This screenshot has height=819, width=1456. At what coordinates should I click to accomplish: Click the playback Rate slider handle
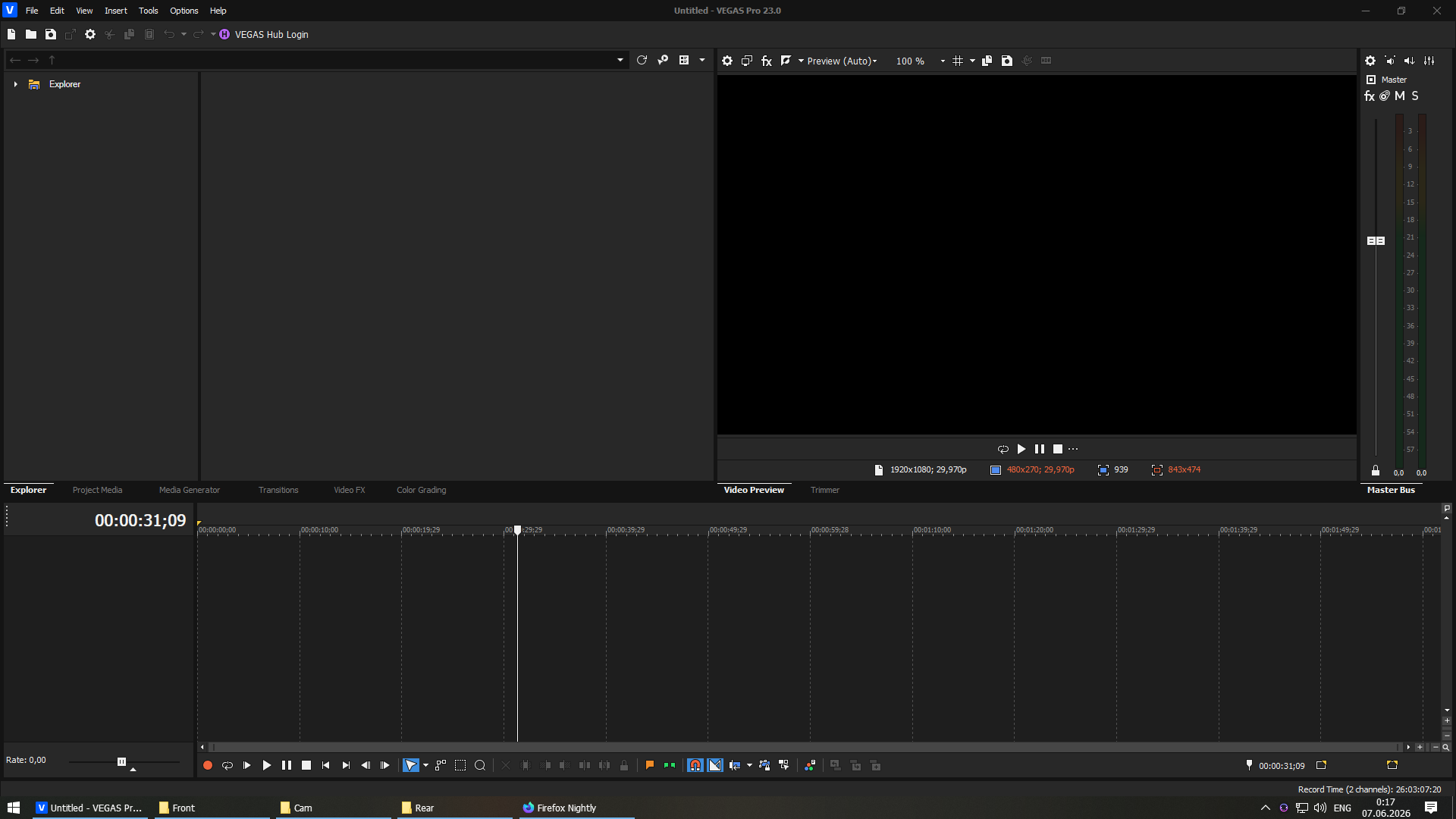(121, 761)
